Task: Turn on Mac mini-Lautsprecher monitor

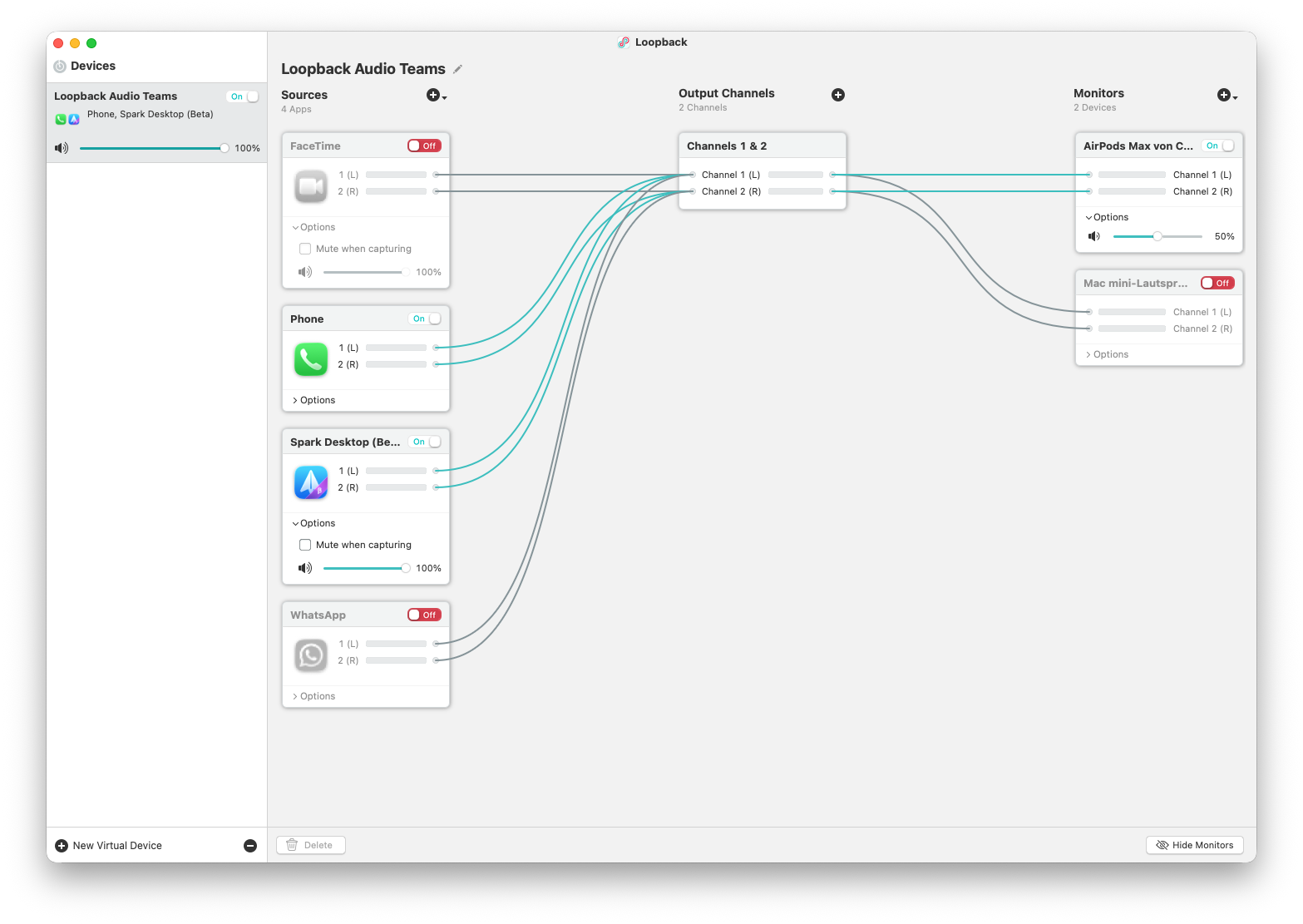Action: coord(1217,284)
